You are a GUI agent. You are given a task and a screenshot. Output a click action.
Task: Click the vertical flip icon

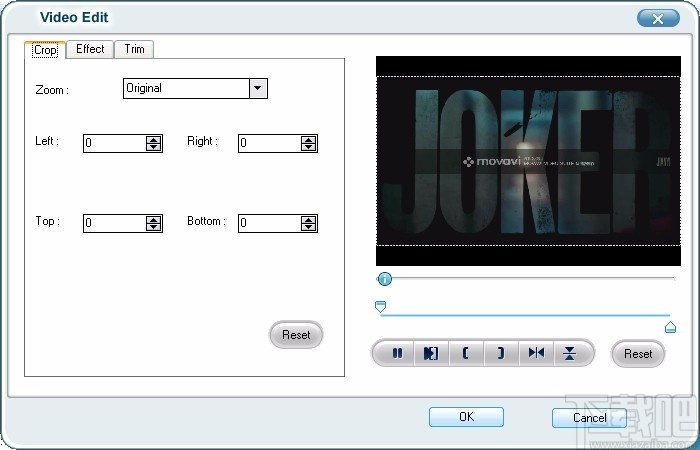tap(570, 353)
